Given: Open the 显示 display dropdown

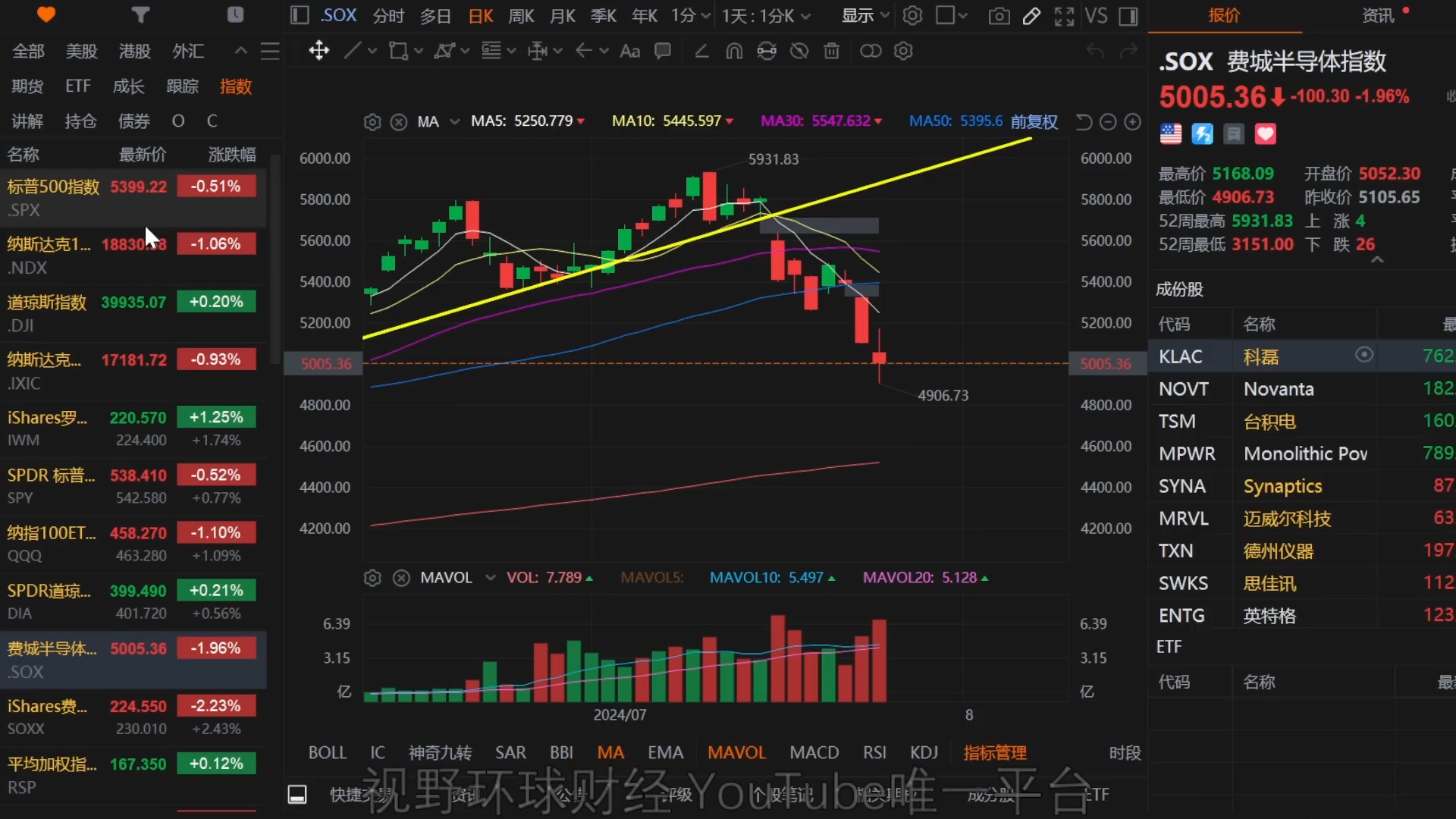Looking at the screenshot, I should coord(865,15).
